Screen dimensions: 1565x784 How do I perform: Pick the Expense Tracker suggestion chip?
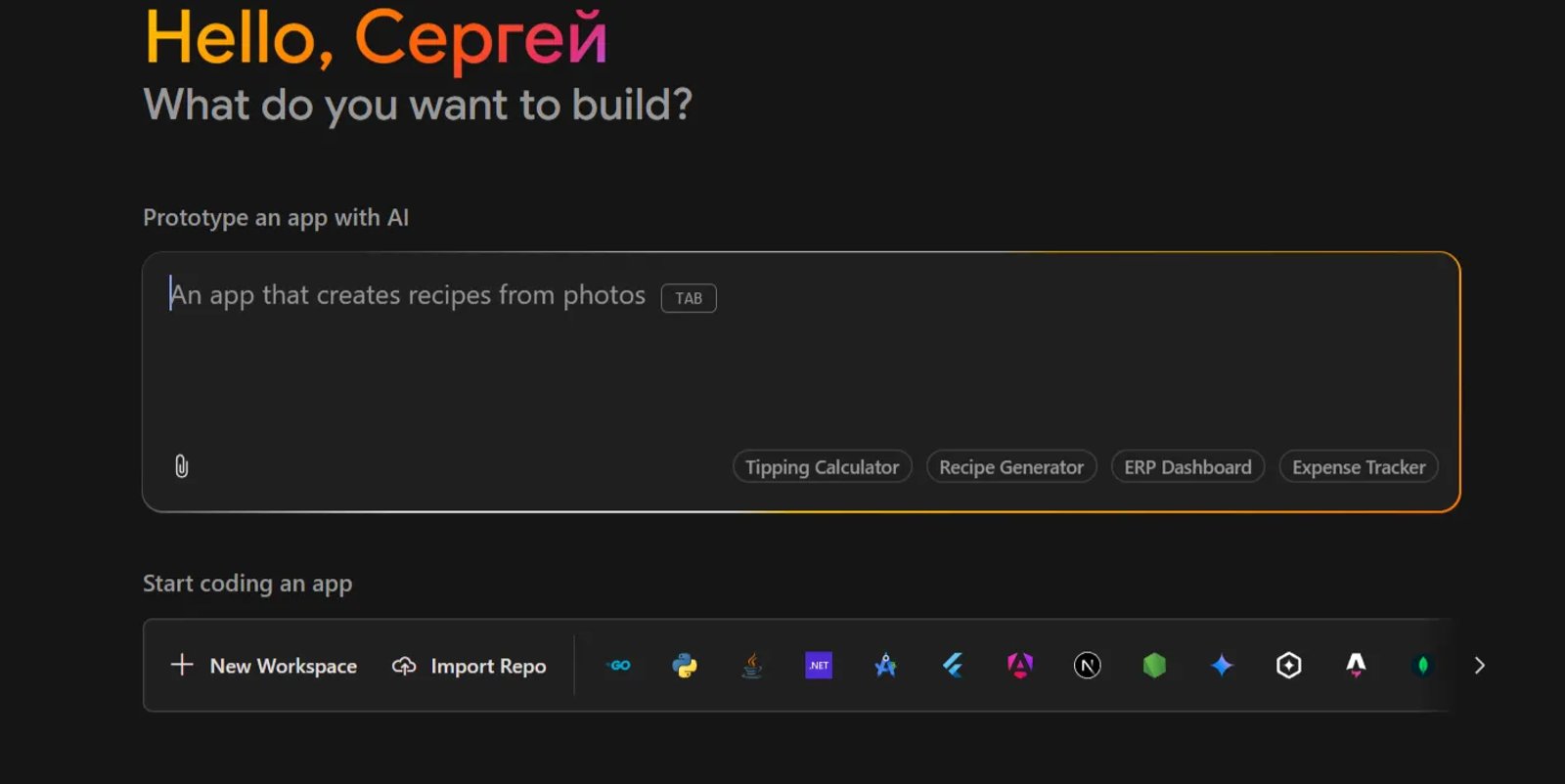click(x=1358, y=466)
